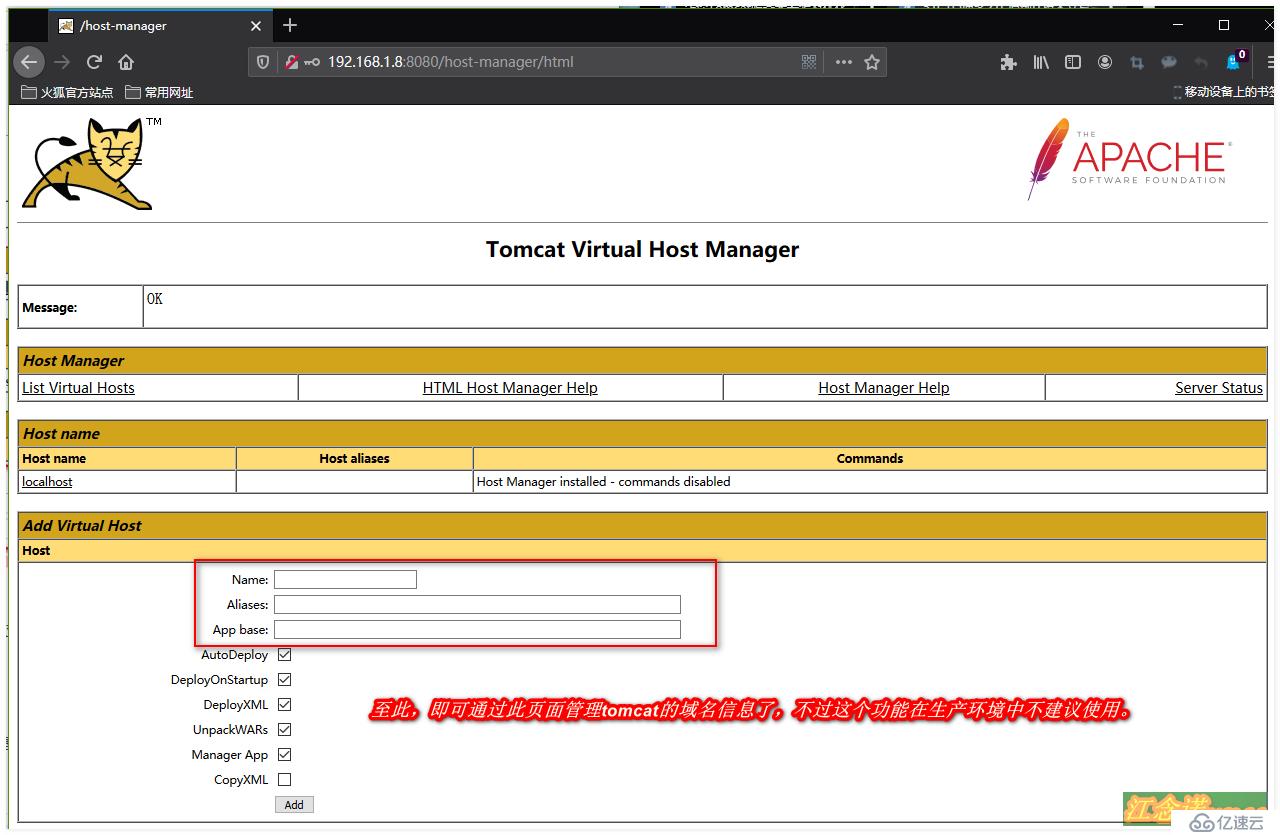Click the Tomcat Virtual Host Manager heading

coord(642,249)
